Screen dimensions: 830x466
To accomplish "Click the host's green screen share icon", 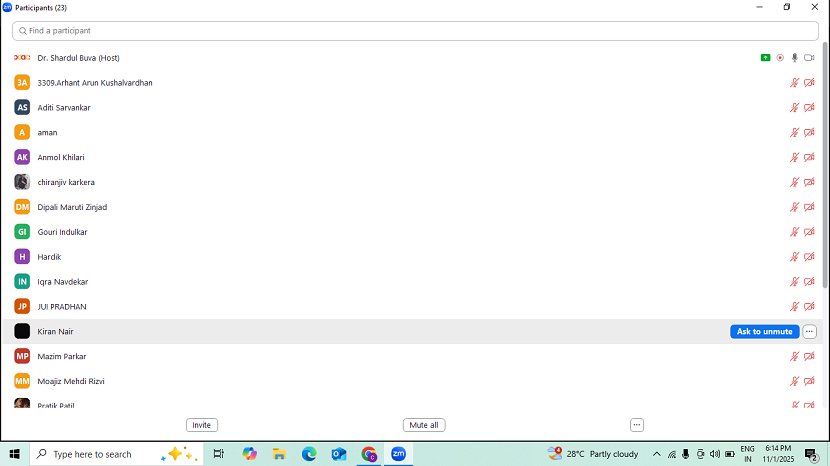I will pos(765,58).
